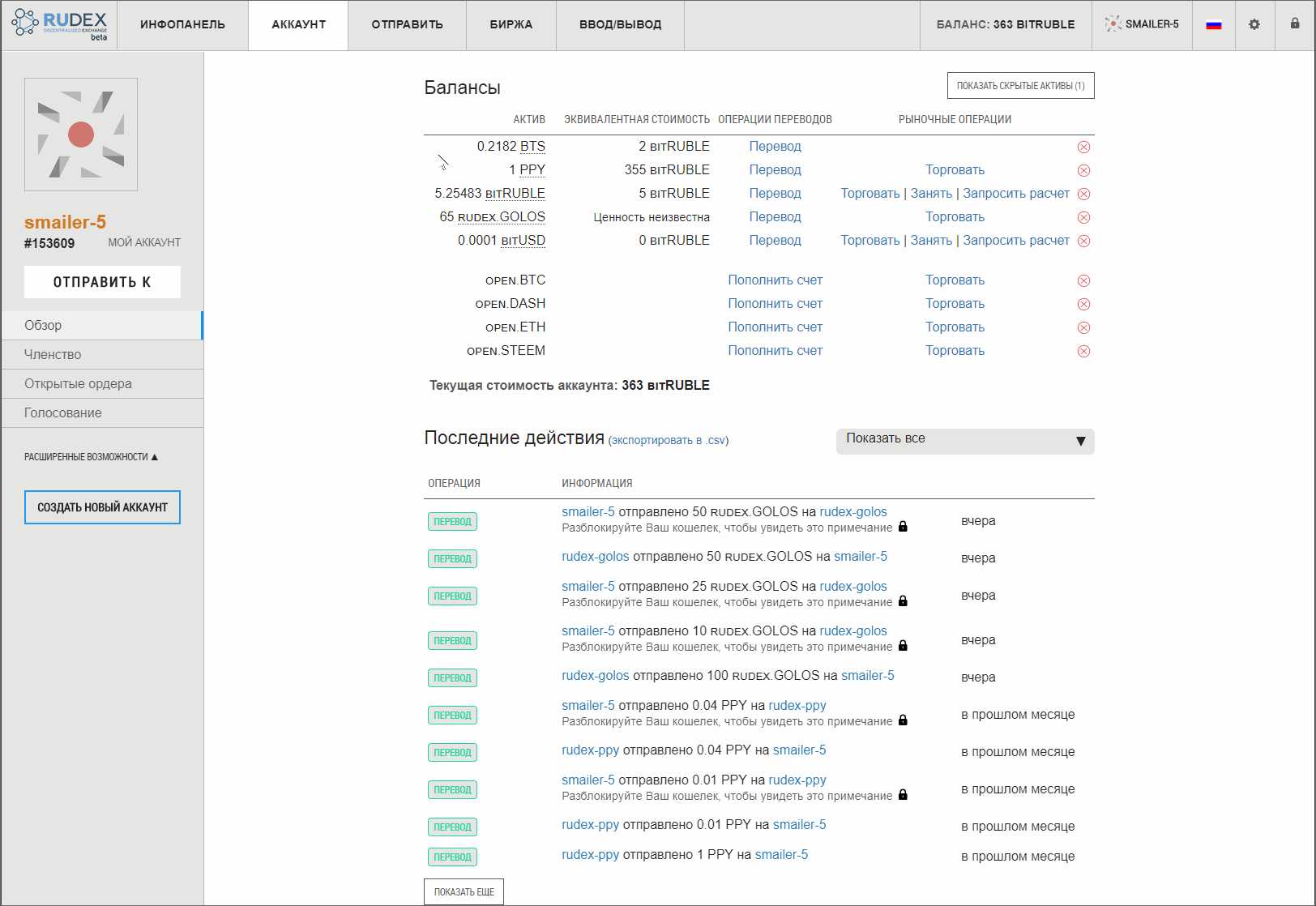This screenshot has height=906, width=1316.
Task: Hide the bitUSD asset row
Action: point(1083,241)
